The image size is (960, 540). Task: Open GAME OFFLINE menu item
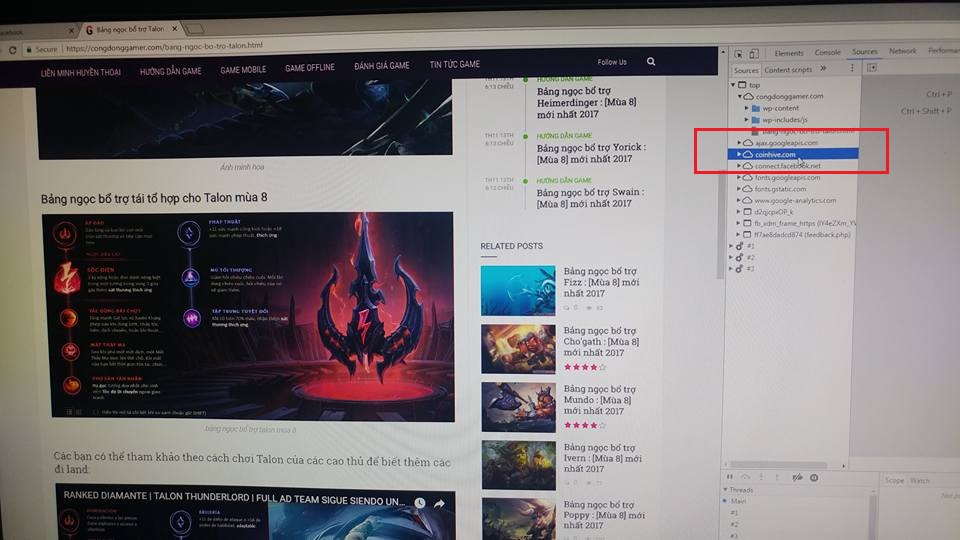click(310, 67)
